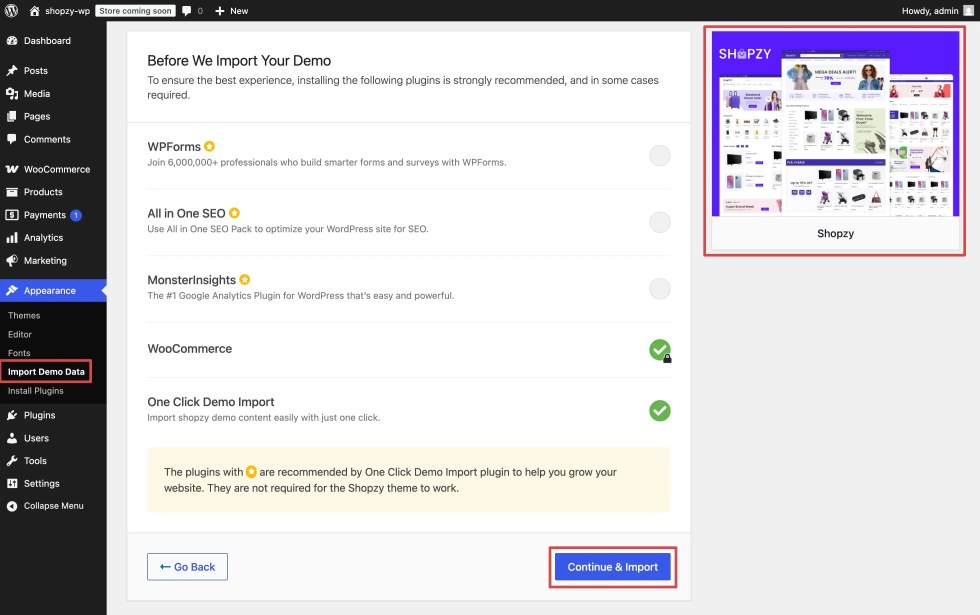Click the Payments dollar icon
The image size is (980, 615).
pos(12,215)
